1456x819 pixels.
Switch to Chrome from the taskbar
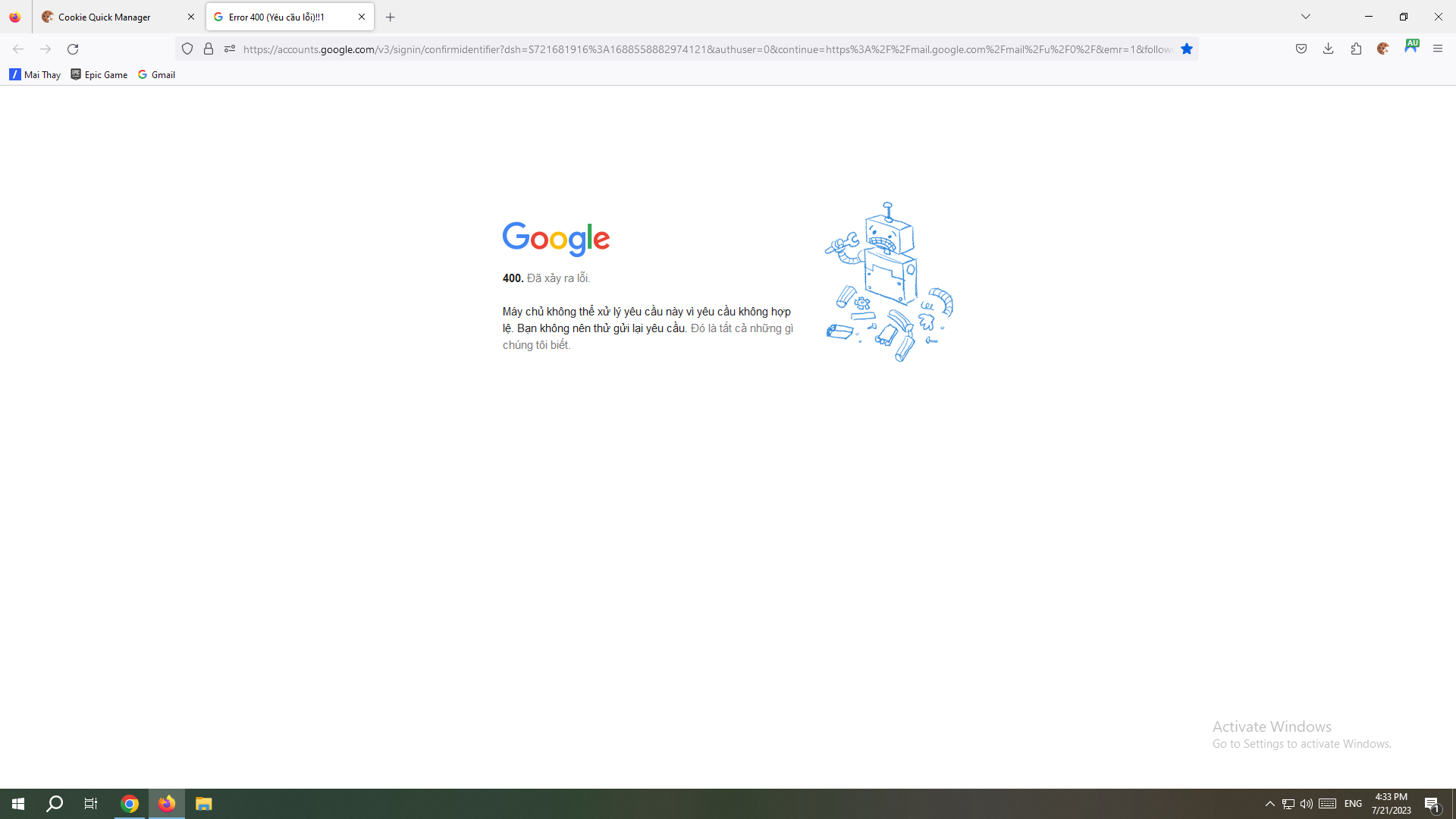tap(130, 804)
